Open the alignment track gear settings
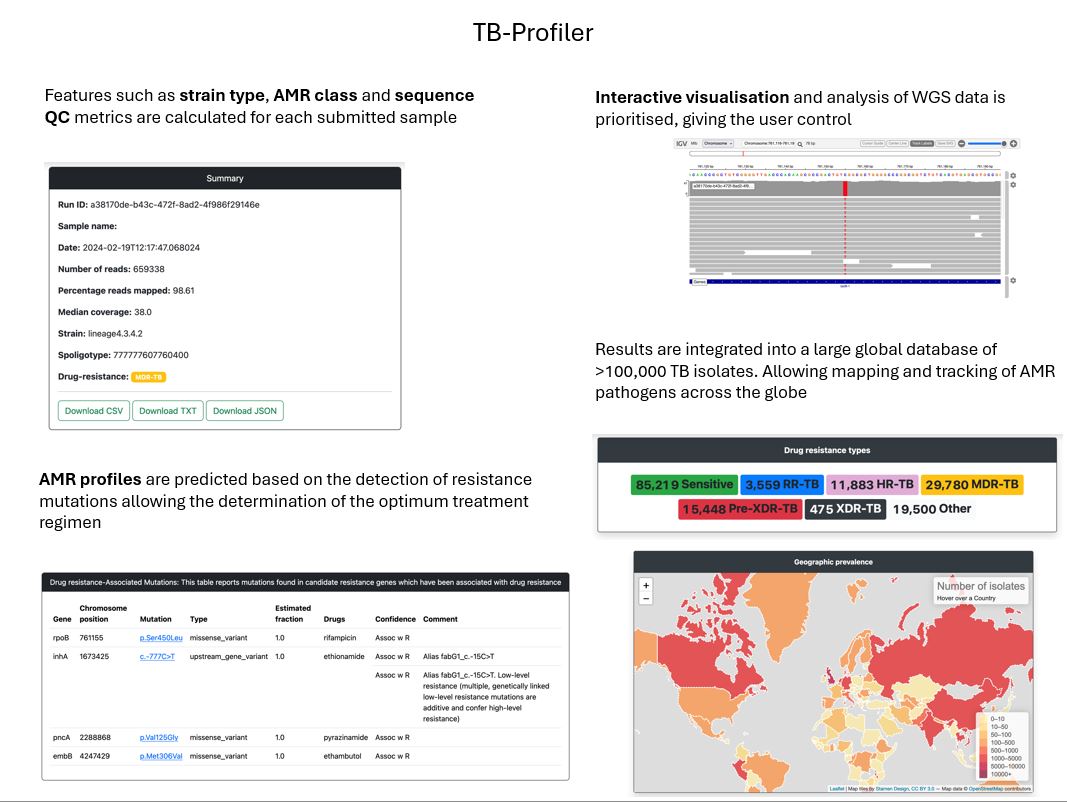Viewport: 1067px width, 802px height. point(1013,185)
